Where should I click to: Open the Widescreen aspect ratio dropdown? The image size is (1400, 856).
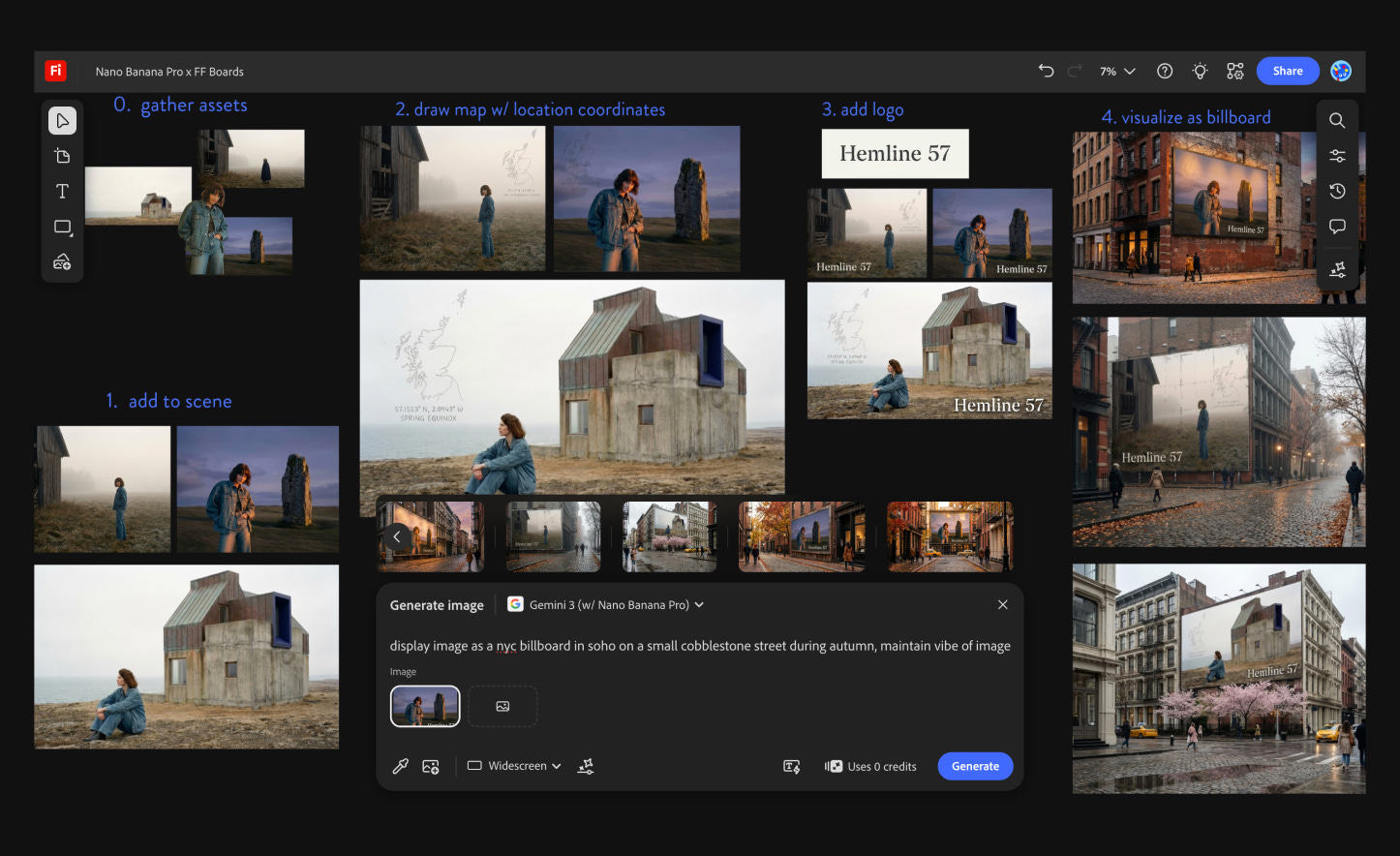[514, 766]
